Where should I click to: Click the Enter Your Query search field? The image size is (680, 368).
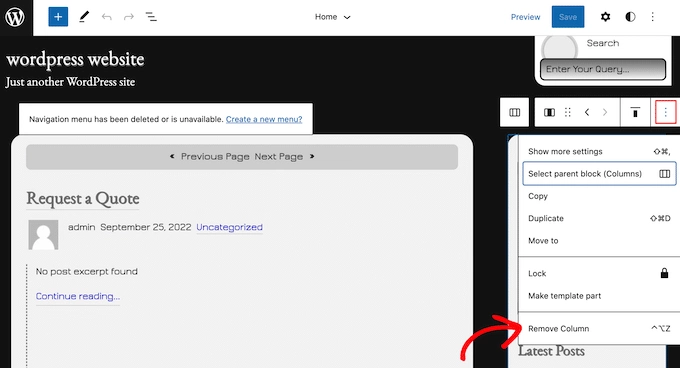602,69
